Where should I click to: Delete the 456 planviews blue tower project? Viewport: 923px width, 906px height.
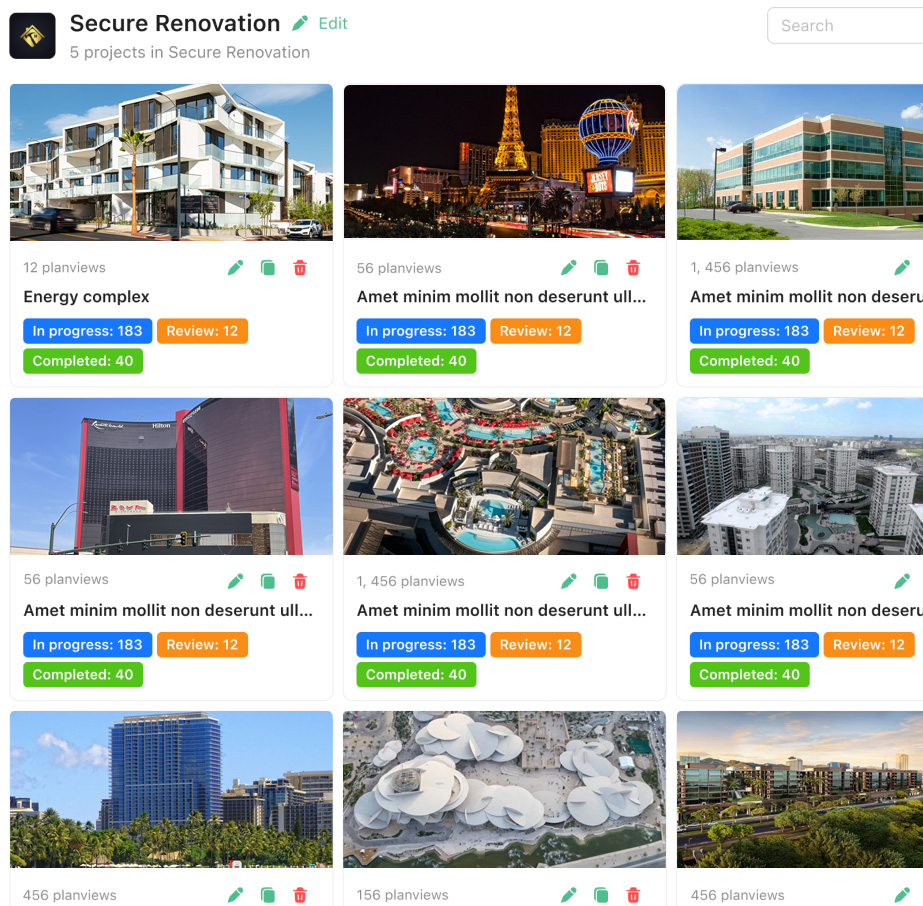click(300, 895)
